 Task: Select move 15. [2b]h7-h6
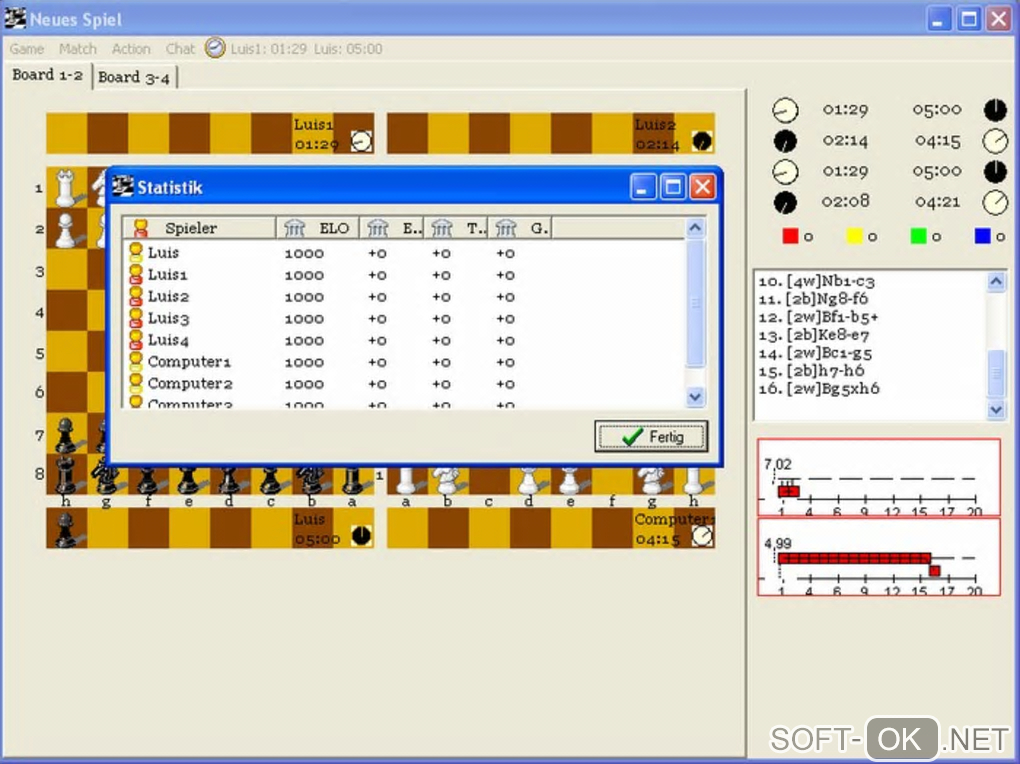(811, 371)
